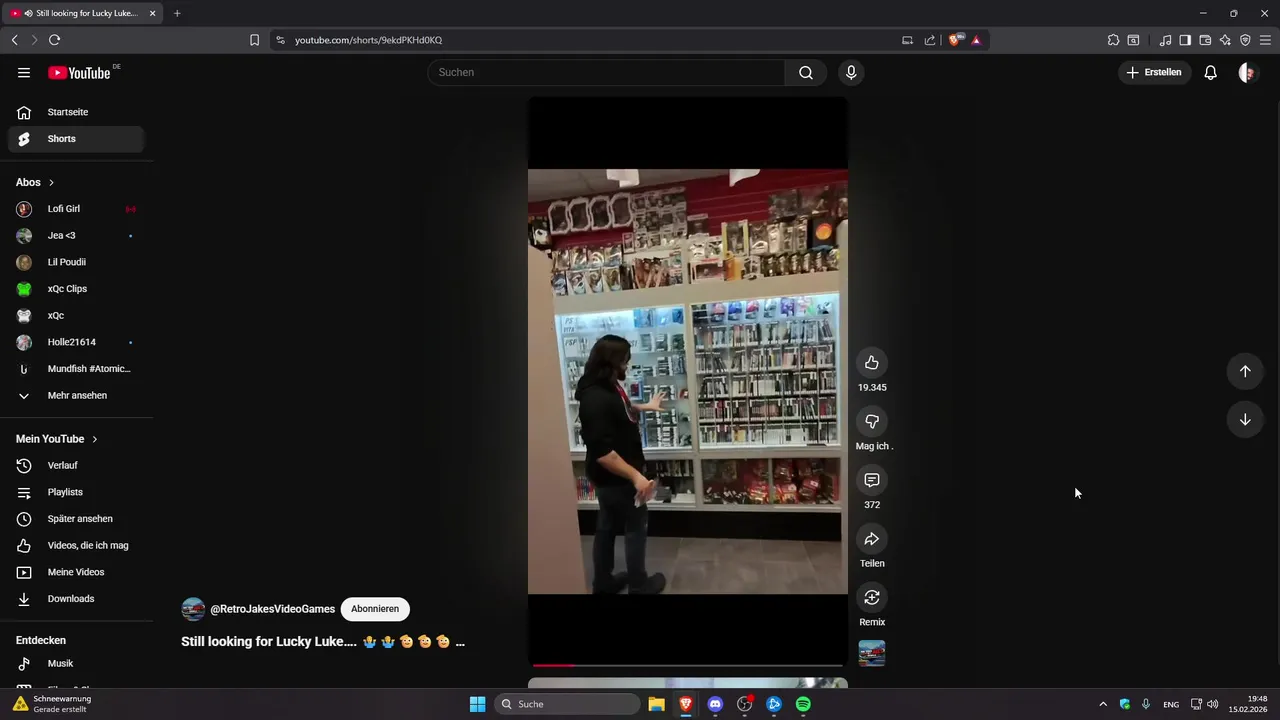The image size is (1280, 720).
Task: Open browser extensions puzzle icon
Action: coord(1113,40)
